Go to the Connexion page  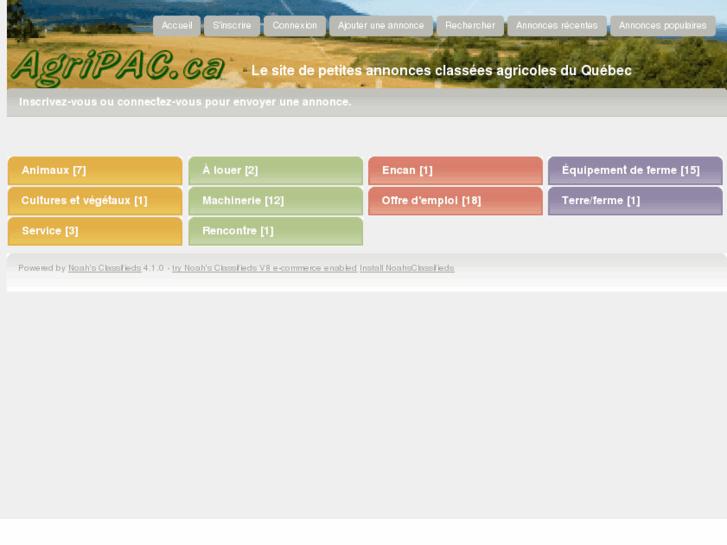click(294, 26)
